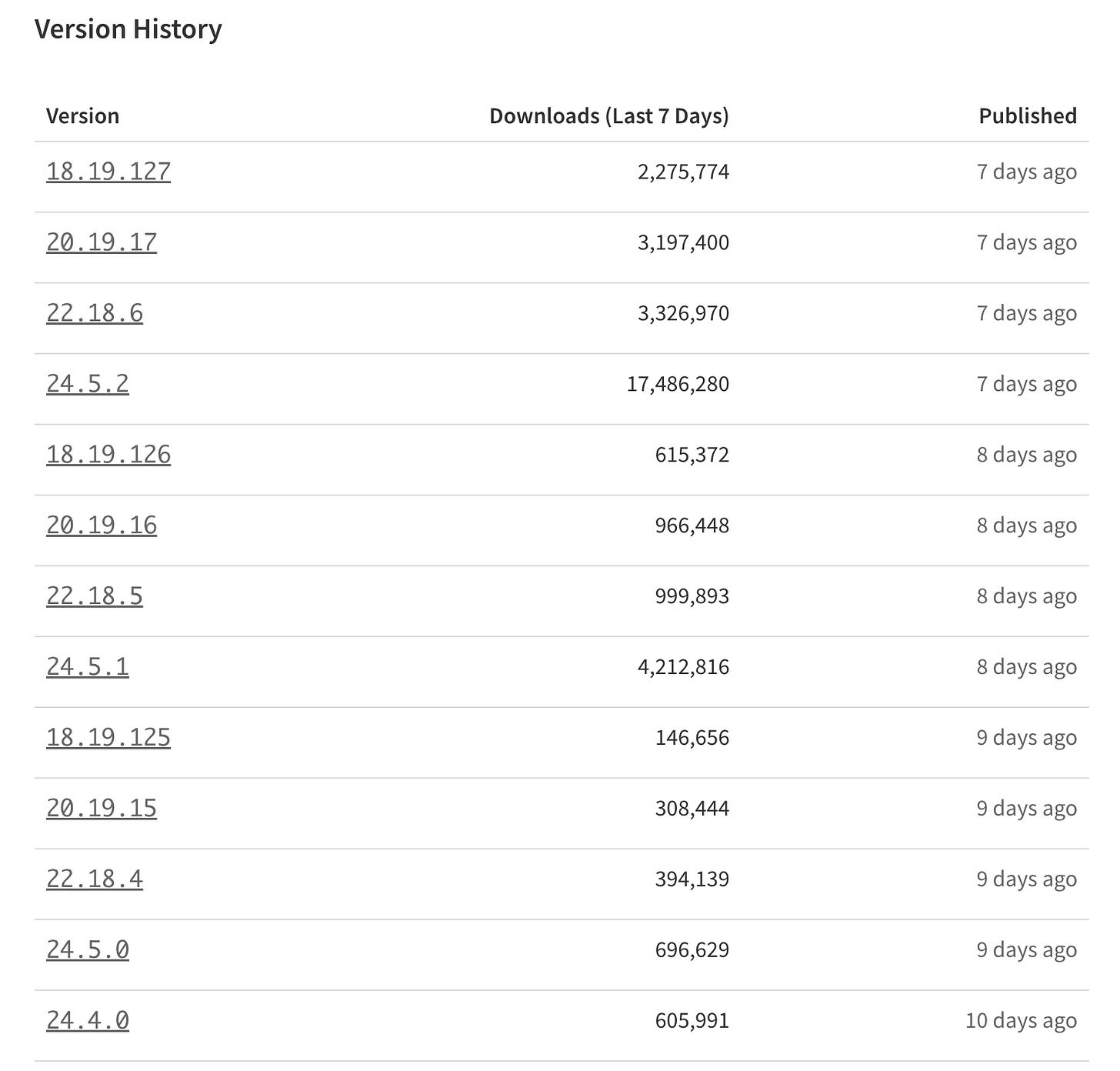Click the 7 days ago timestamp for 24.5.2
Screen dimensions: 1120x1071
[x=1026, y=383]
